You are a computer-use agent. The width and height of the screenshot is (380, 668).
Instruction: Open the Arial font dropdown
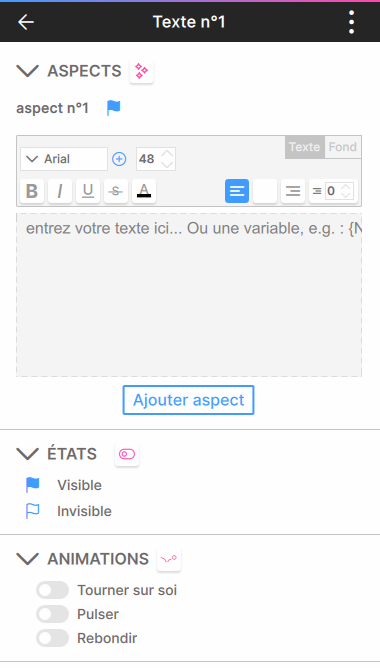pyautogui.click(x=64, y=159)
